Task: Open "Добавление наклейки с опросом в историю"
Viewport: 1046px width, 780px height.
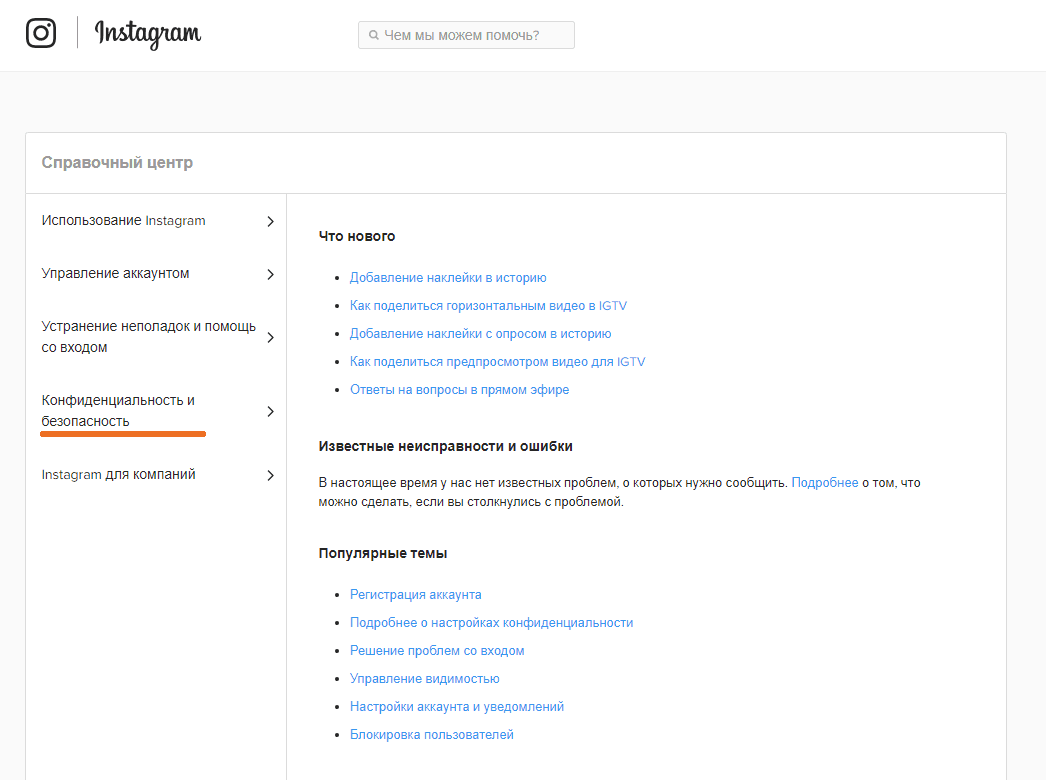Action: (480, 334)
